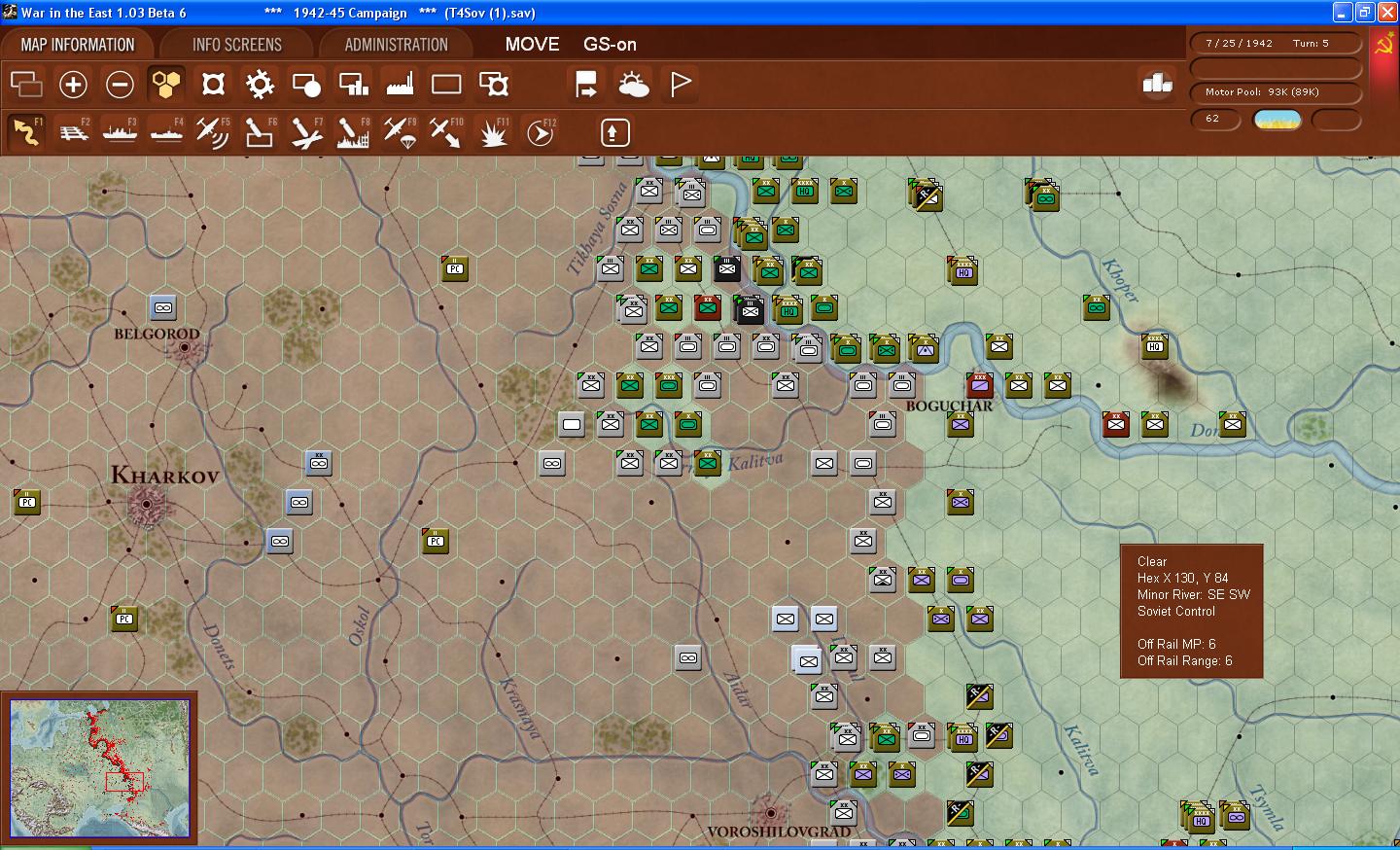Select F4 amphibious ship mode

point(167,132)
